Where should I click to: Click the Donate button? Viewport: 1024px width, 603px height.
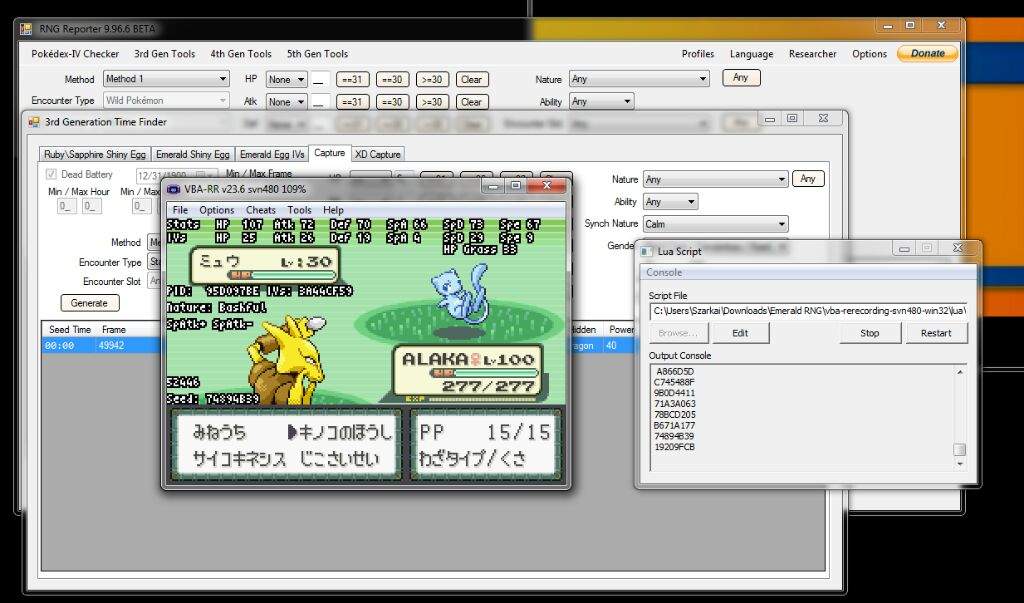(927, 54)
